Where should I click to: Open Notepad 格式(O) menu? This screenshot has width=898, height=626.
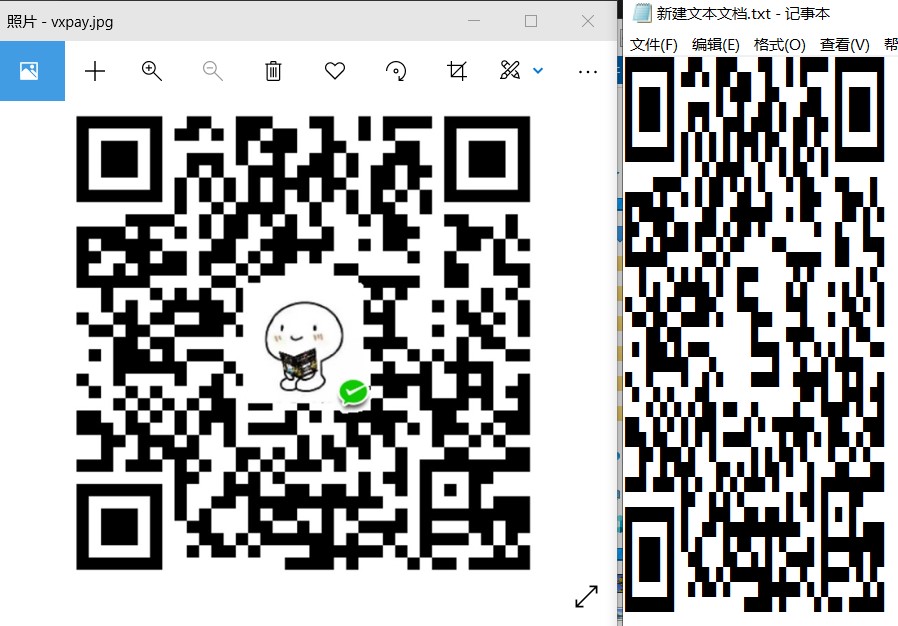pyautogui.click(x=779, y=45)
